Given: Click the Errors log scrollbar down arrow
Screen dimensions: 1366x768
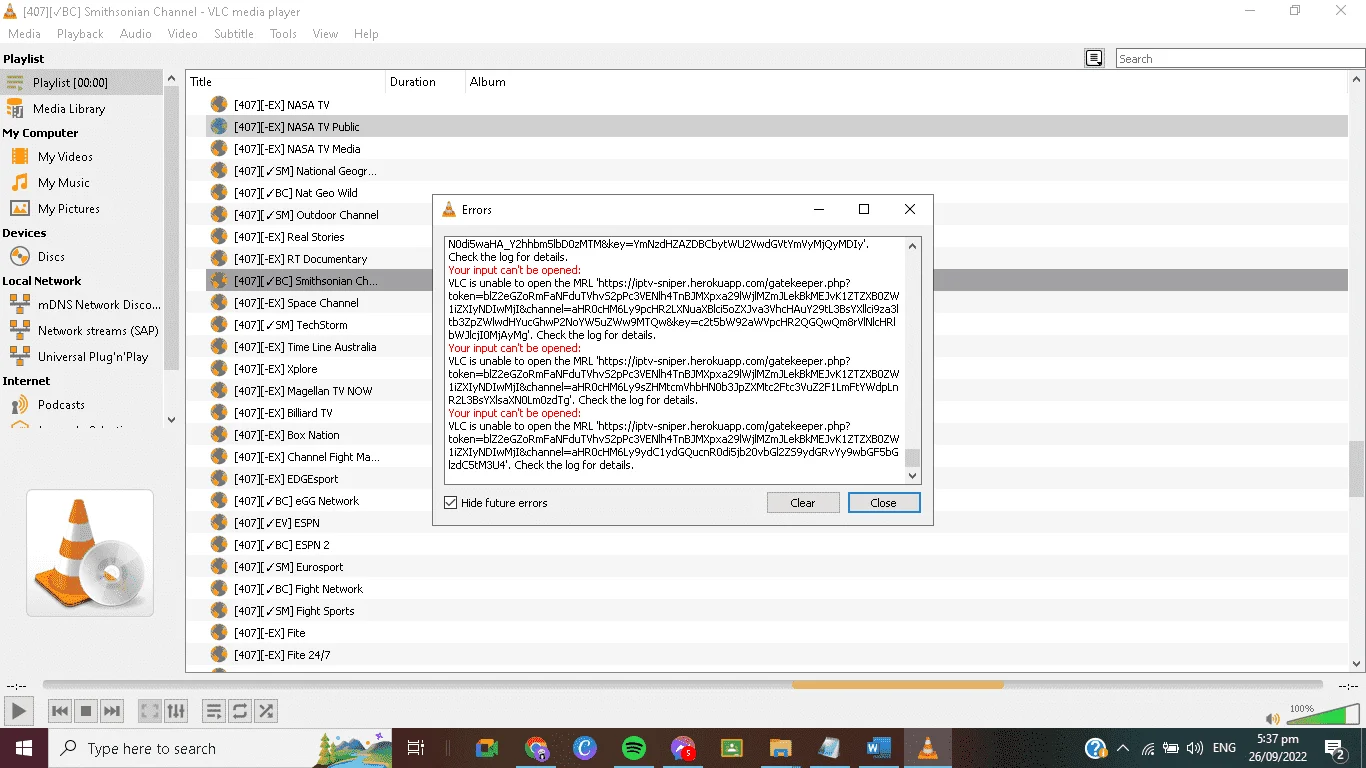Looking at the screenshot, I should click(912, 476).
